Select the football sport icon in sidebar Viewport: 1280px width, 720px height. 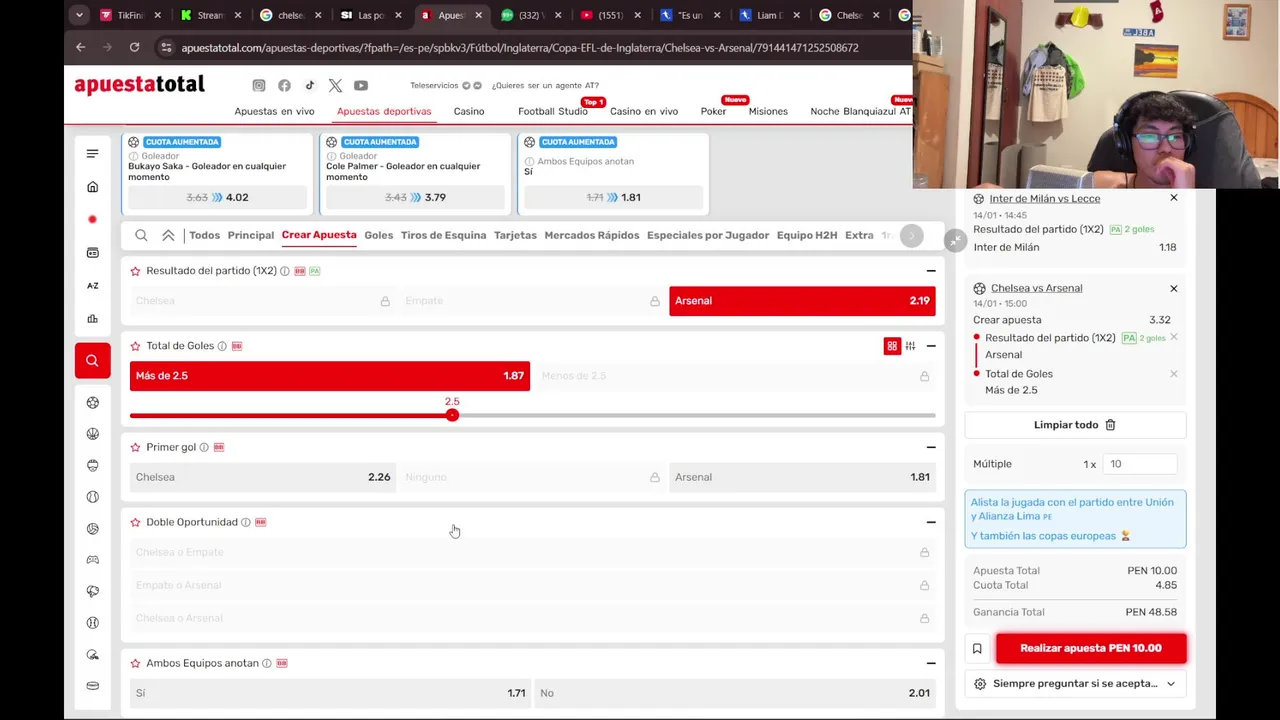pyautogui.click(x=92, y=402)
